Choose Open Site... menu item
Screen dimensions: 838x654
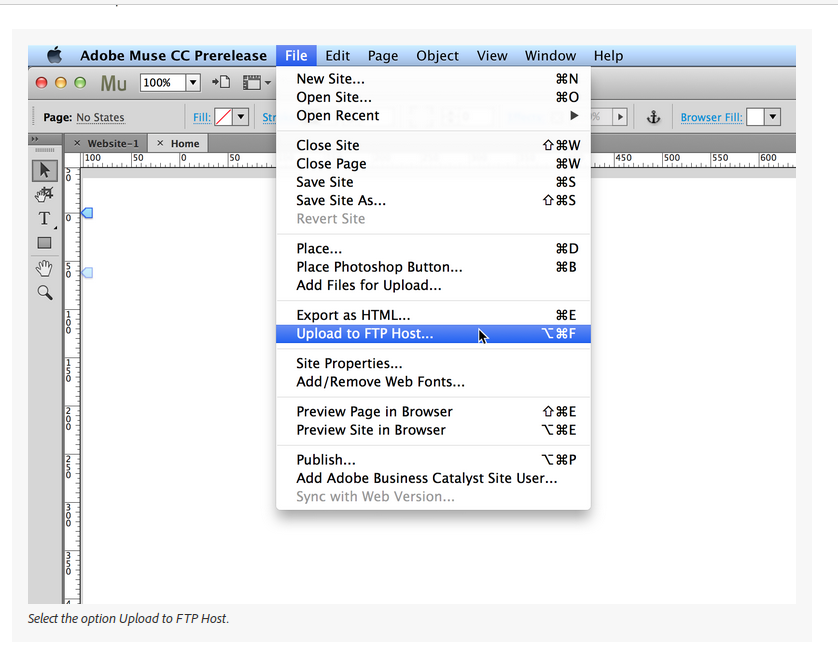click(433, 97)
